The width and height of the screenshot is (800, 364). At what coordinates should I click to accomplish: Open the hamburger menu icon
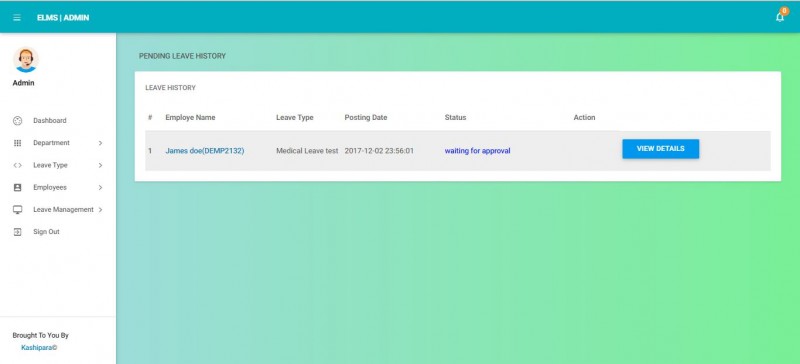17,17
